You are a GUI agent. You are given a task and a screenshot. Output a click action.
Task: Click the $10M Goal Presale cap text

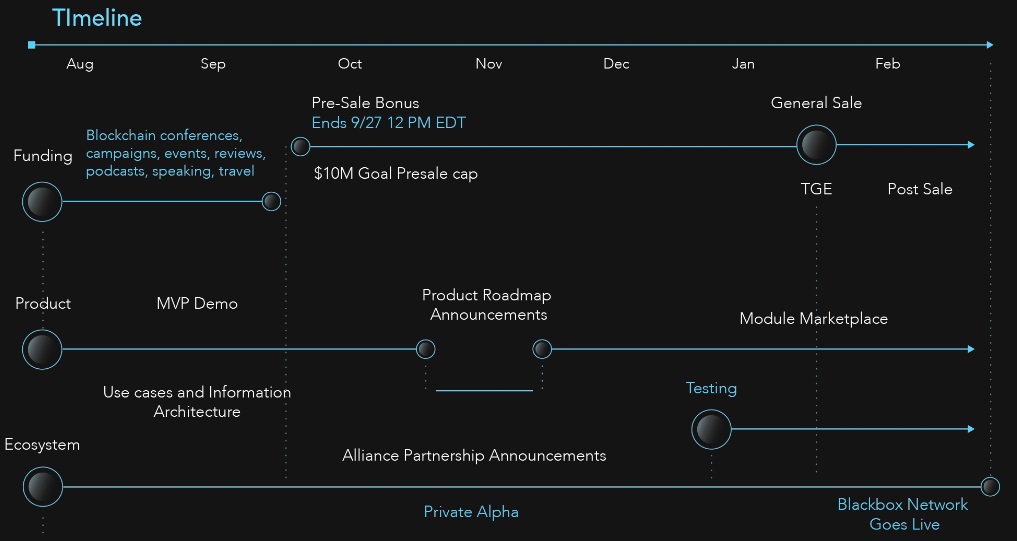point(396,173)
